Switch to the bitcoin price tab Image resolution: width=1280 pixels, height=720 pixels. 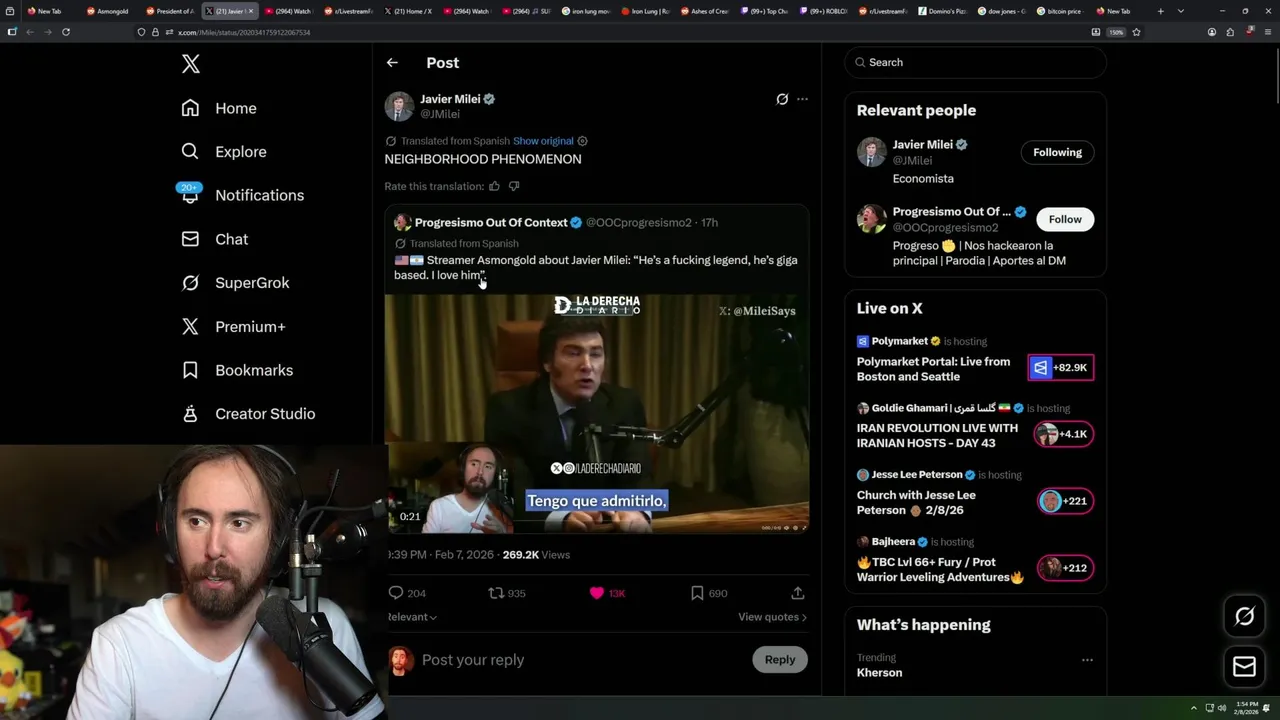[1060, 11]
